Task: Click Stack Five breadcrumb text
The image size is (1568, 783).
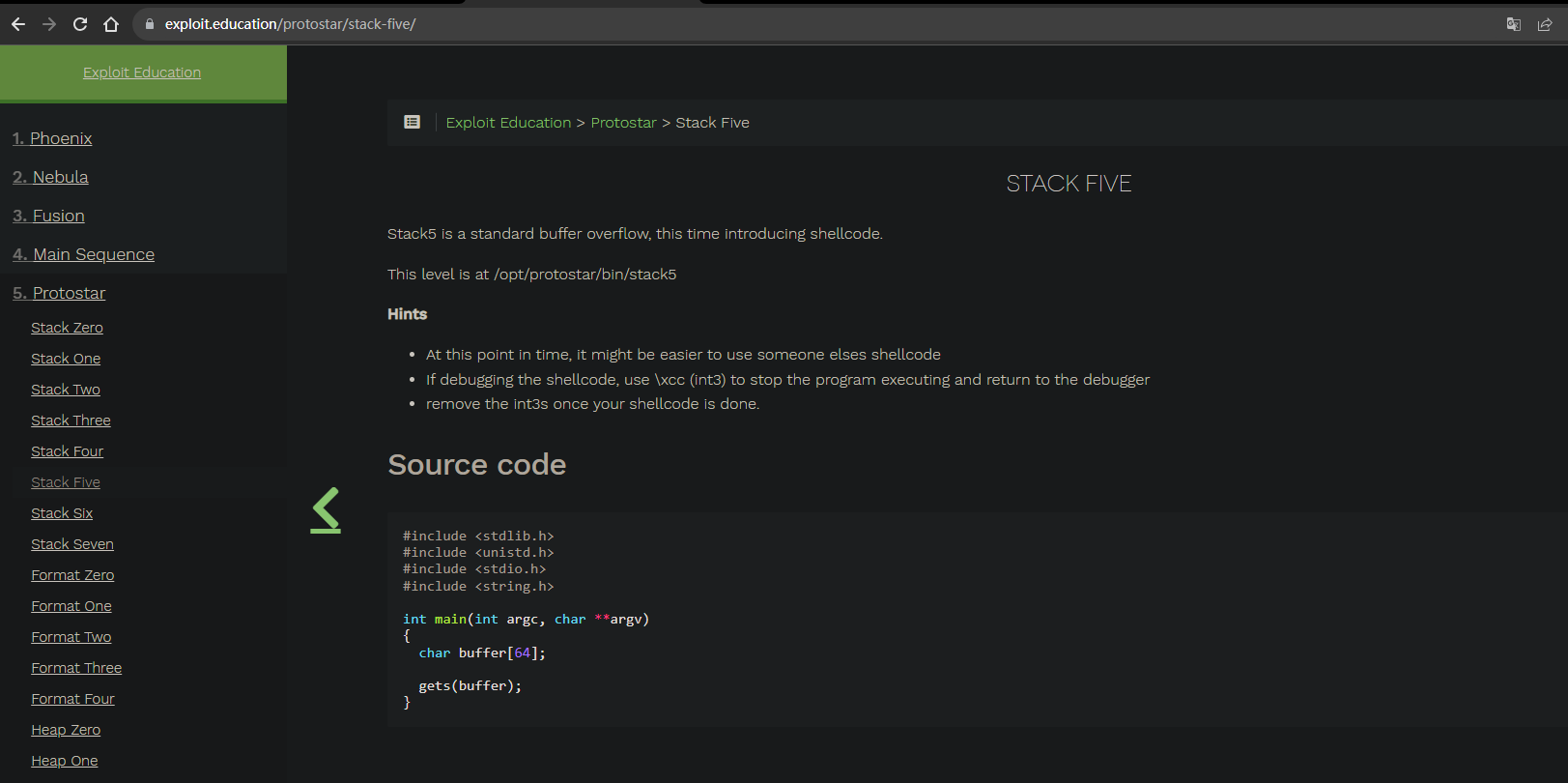Action: [x=712, y=123]
